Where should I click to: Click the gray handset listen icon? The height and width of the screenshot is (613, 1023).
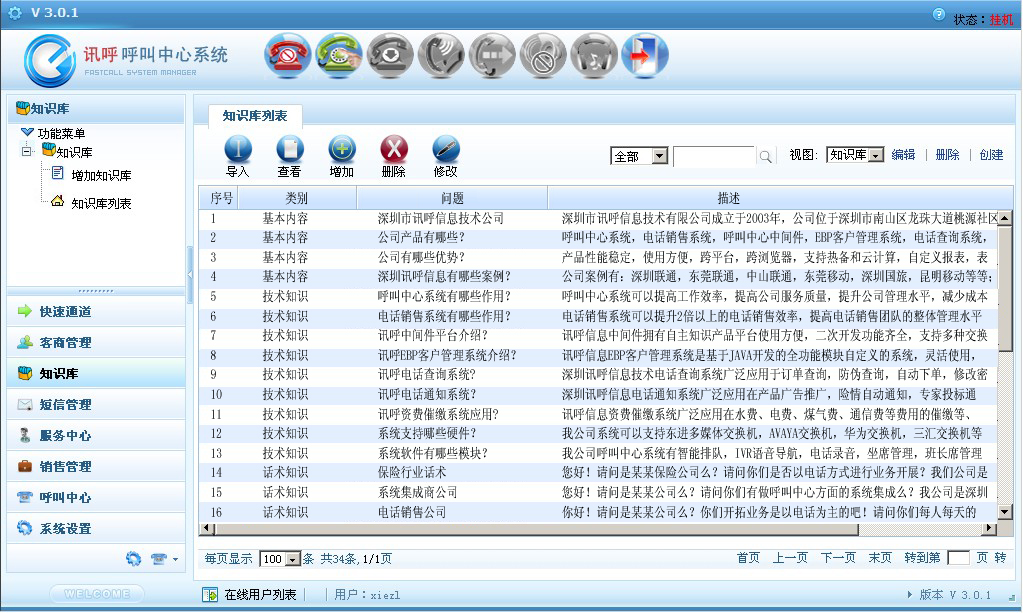440,56
